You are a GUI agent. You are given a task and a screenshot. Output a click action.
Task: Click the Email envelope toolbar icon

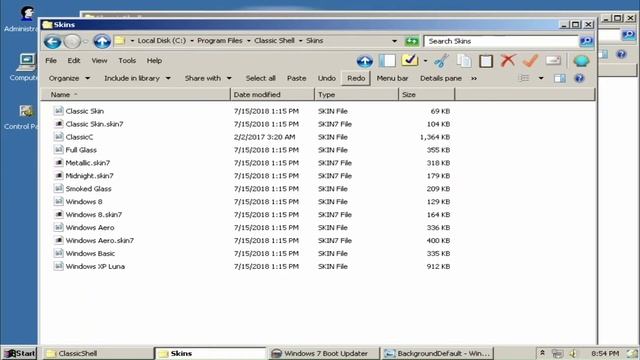553,61
